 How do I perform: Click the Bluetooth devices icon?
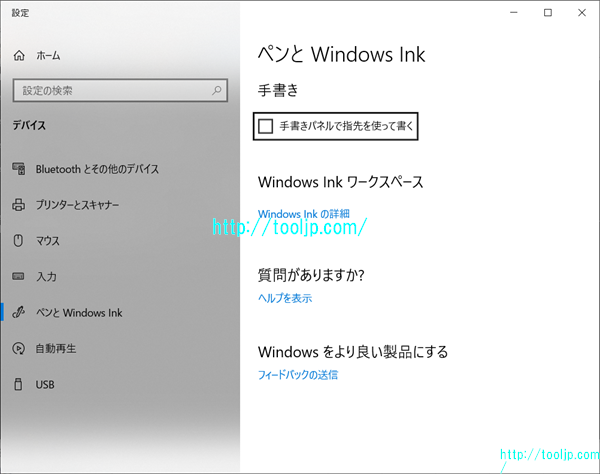tap(19, 169)
